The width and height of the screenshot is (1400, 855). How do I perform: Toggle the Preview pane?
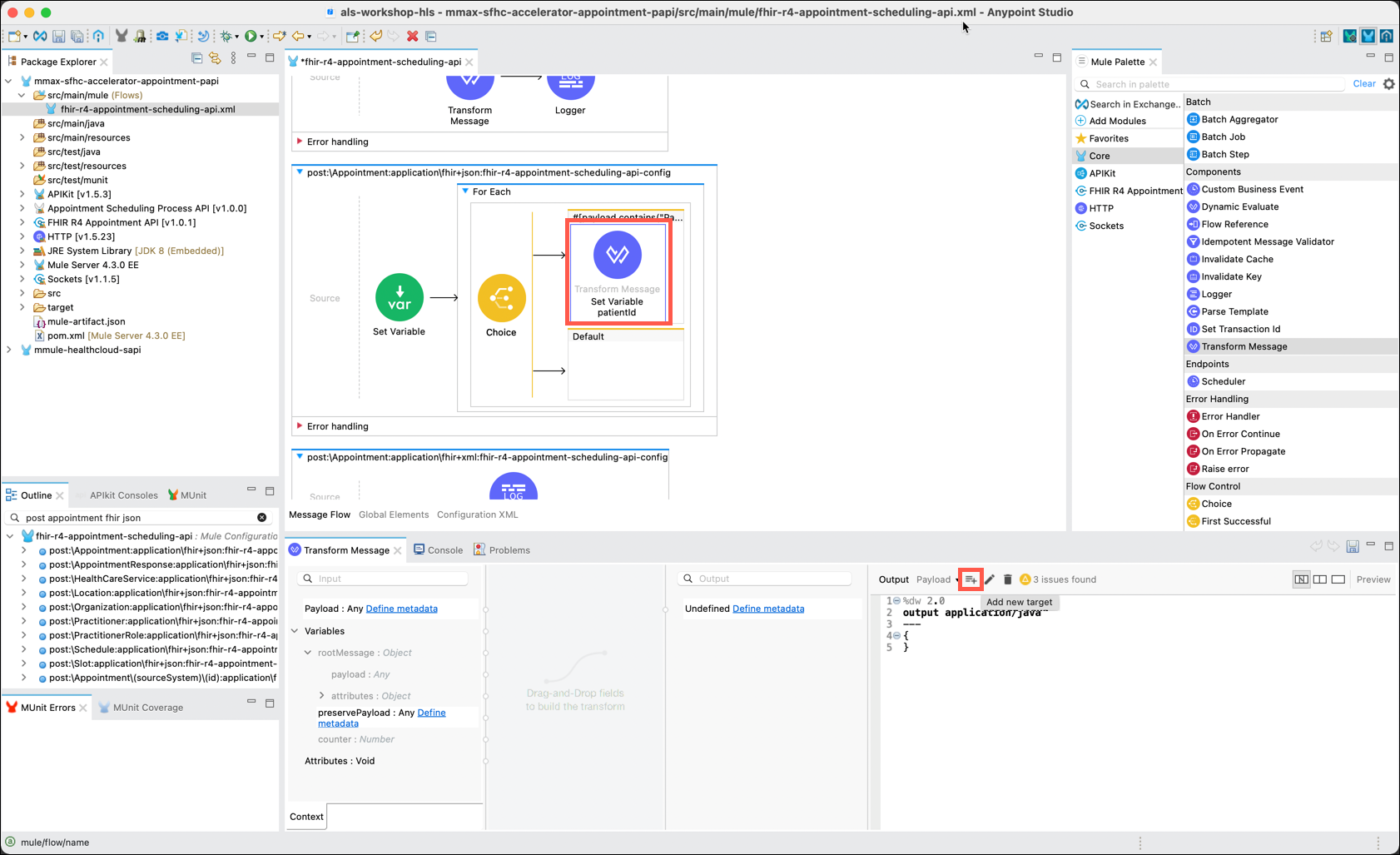tap(1373, 579)
